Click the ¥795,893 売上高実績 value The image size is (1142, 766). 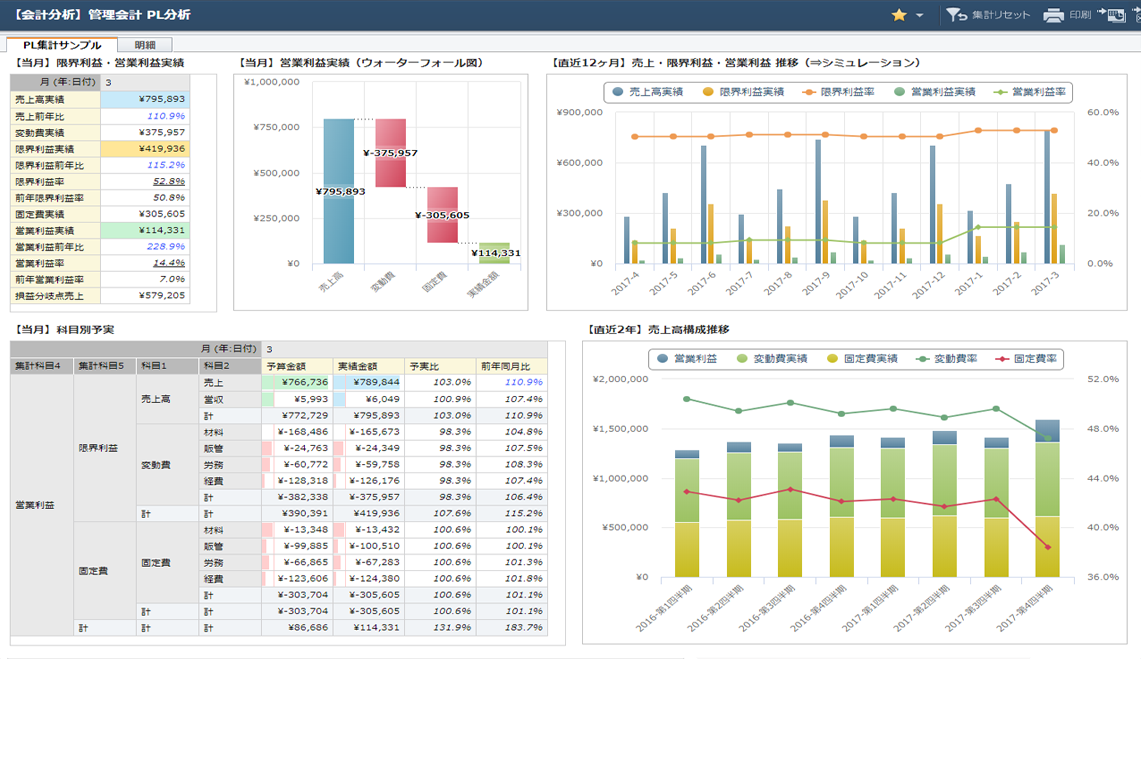(x=145, y=99)
